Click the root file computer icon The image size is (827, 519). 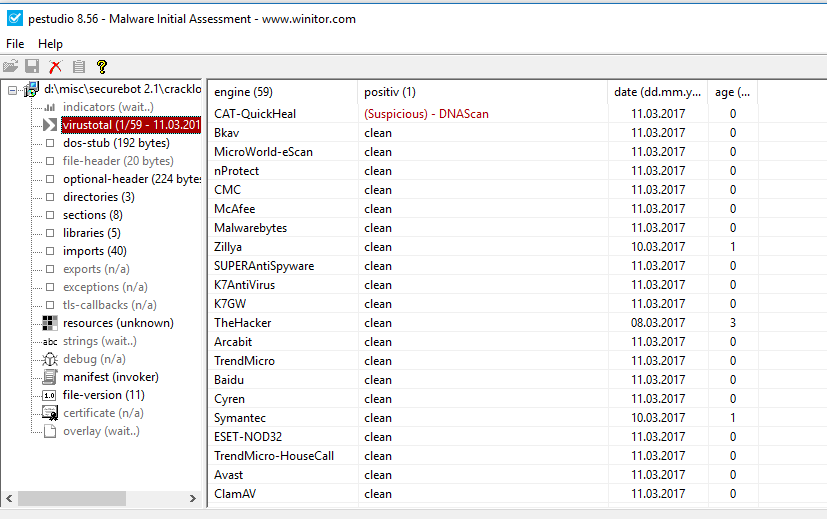[32, 89]
